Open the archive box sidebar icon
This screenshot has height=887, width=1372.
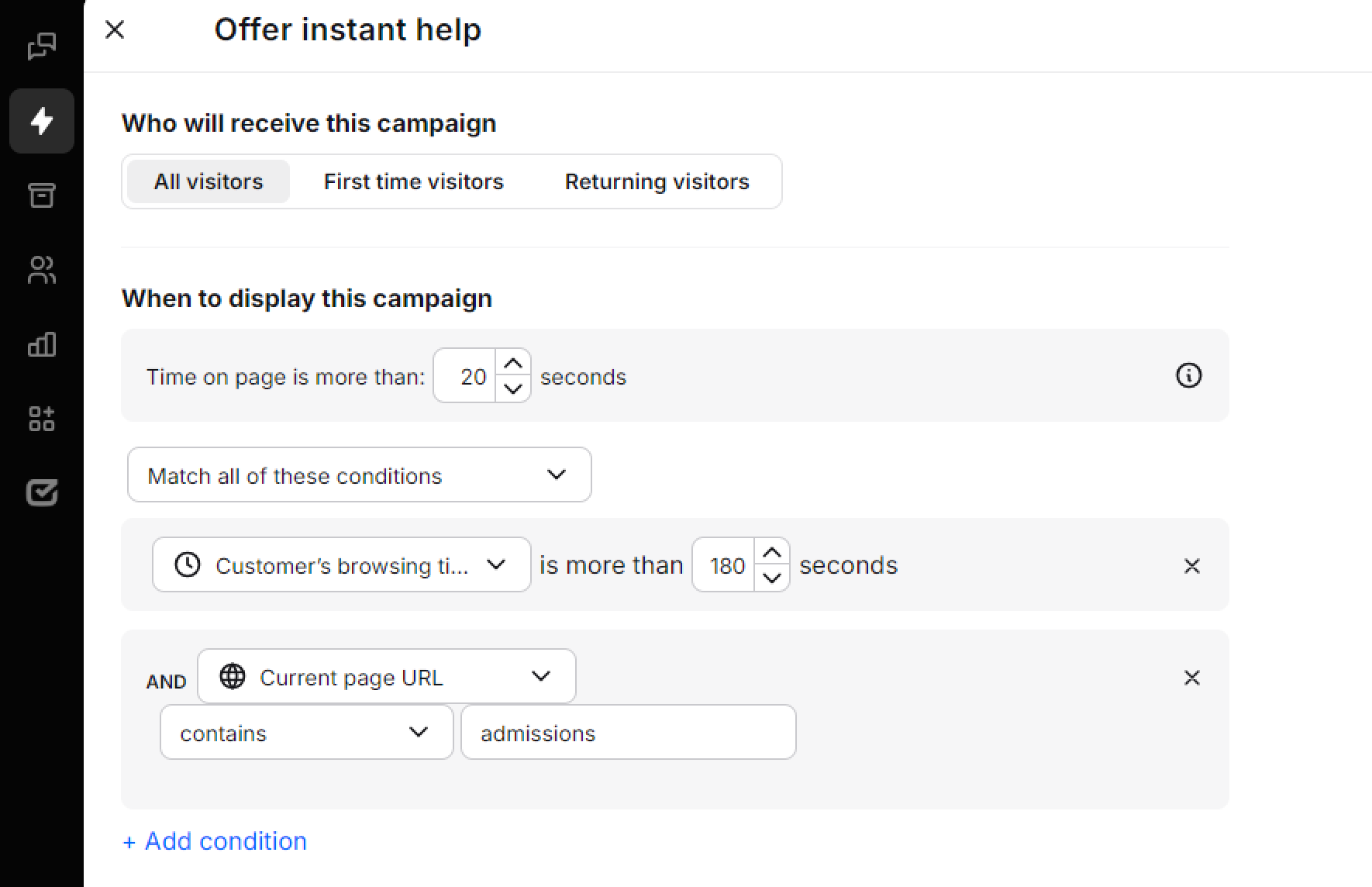tap(42, 195)
